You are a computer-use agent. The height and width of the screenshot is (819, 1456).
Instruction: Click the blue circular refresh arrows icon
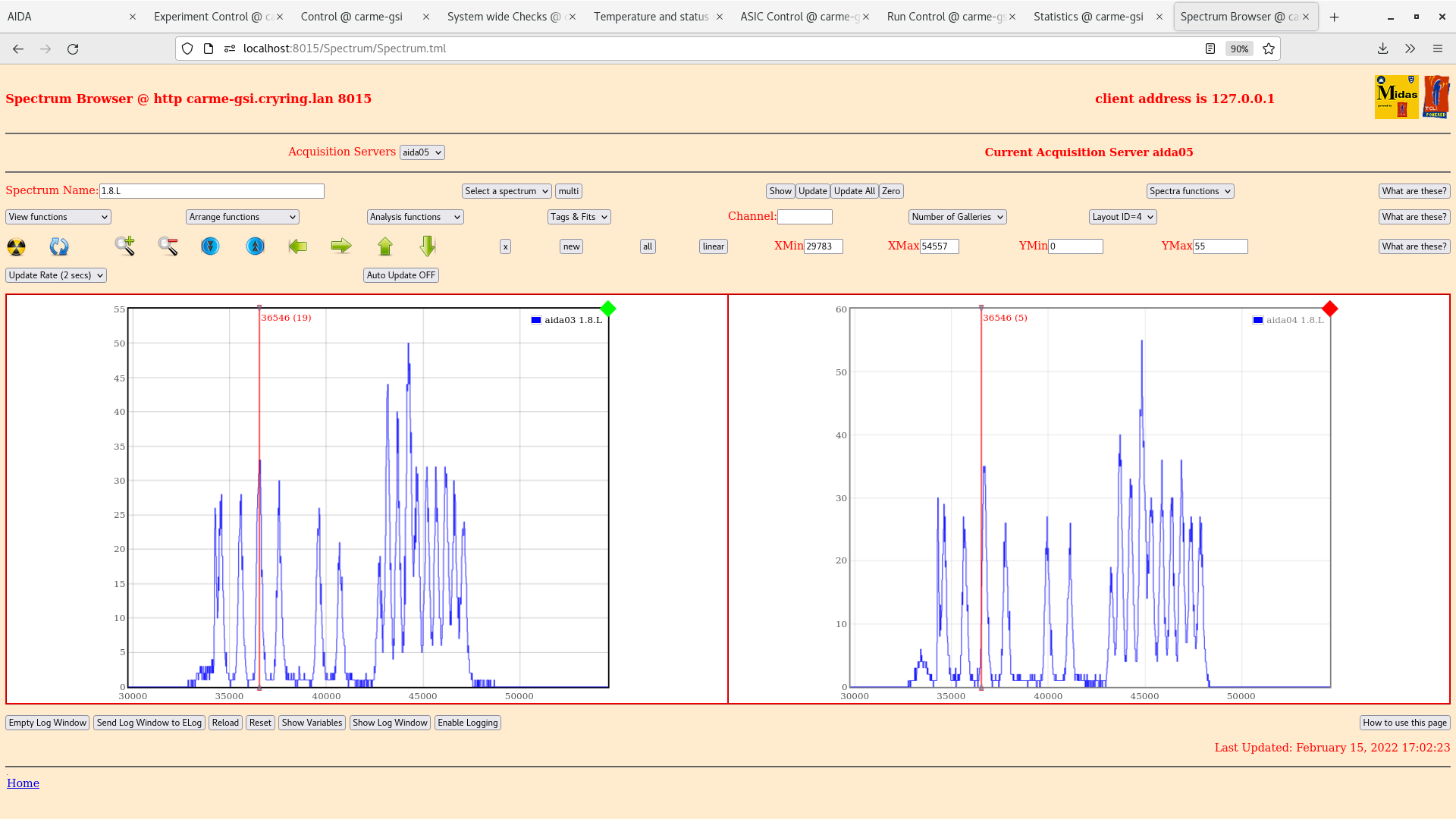click(59, 246)
